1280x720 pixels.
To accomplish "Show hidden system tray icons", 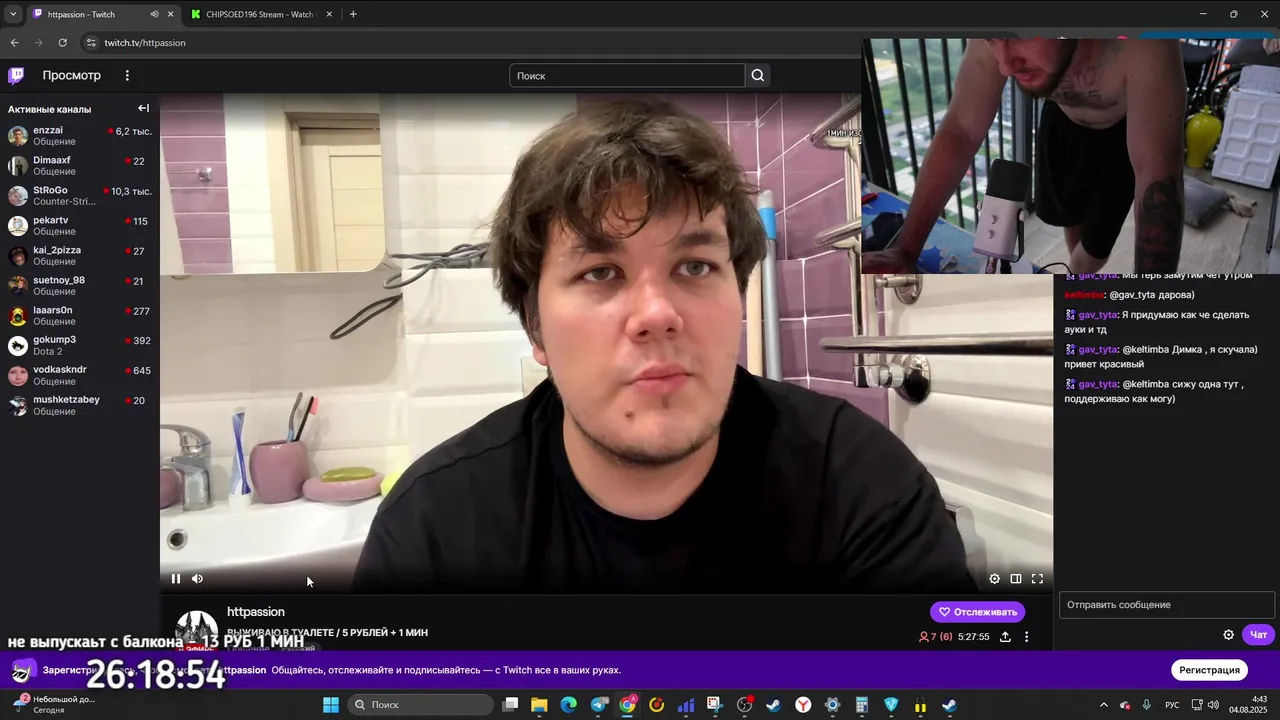I will (x=1104, y=705).
